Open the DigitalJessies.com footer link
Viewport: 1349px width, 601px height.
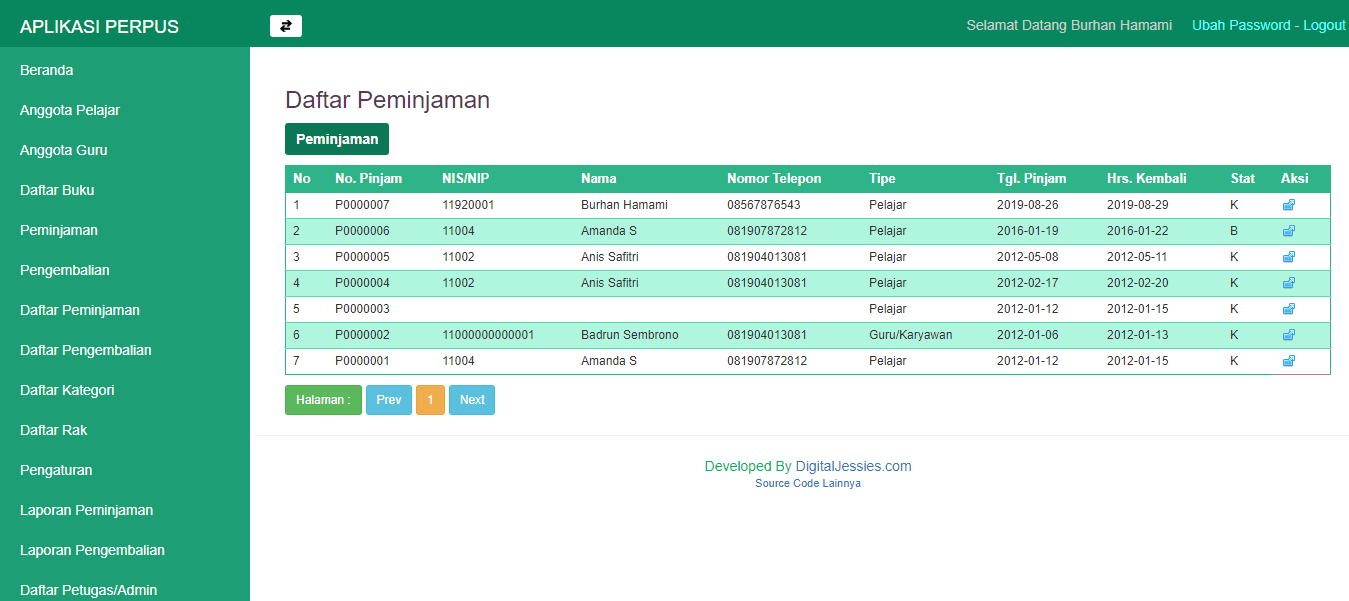pos(857,465)
